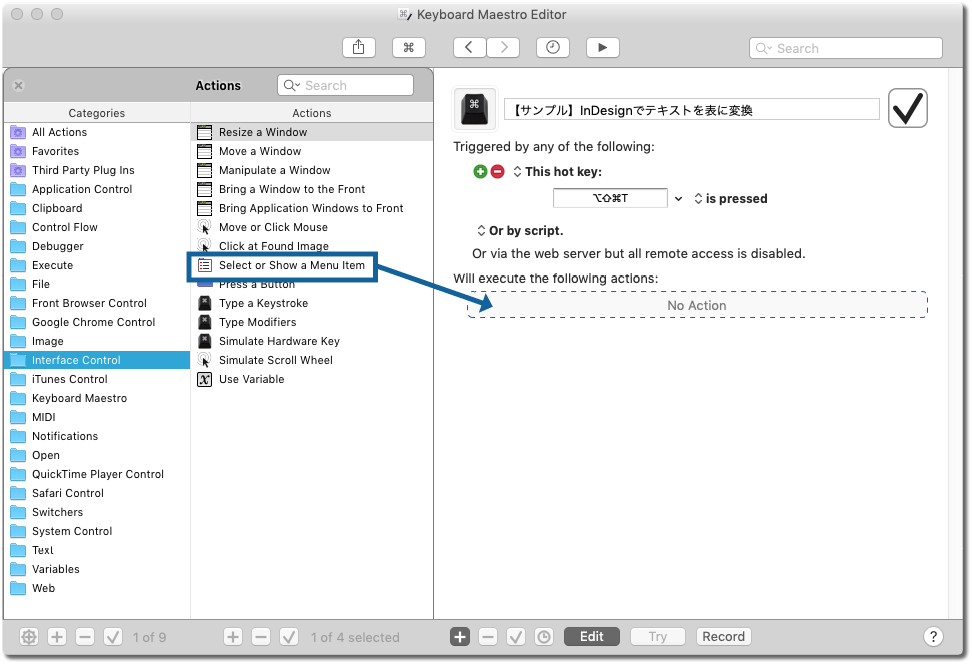The image size is (972, 664).
Task: Click the Record button
Action: click(723, 637)
